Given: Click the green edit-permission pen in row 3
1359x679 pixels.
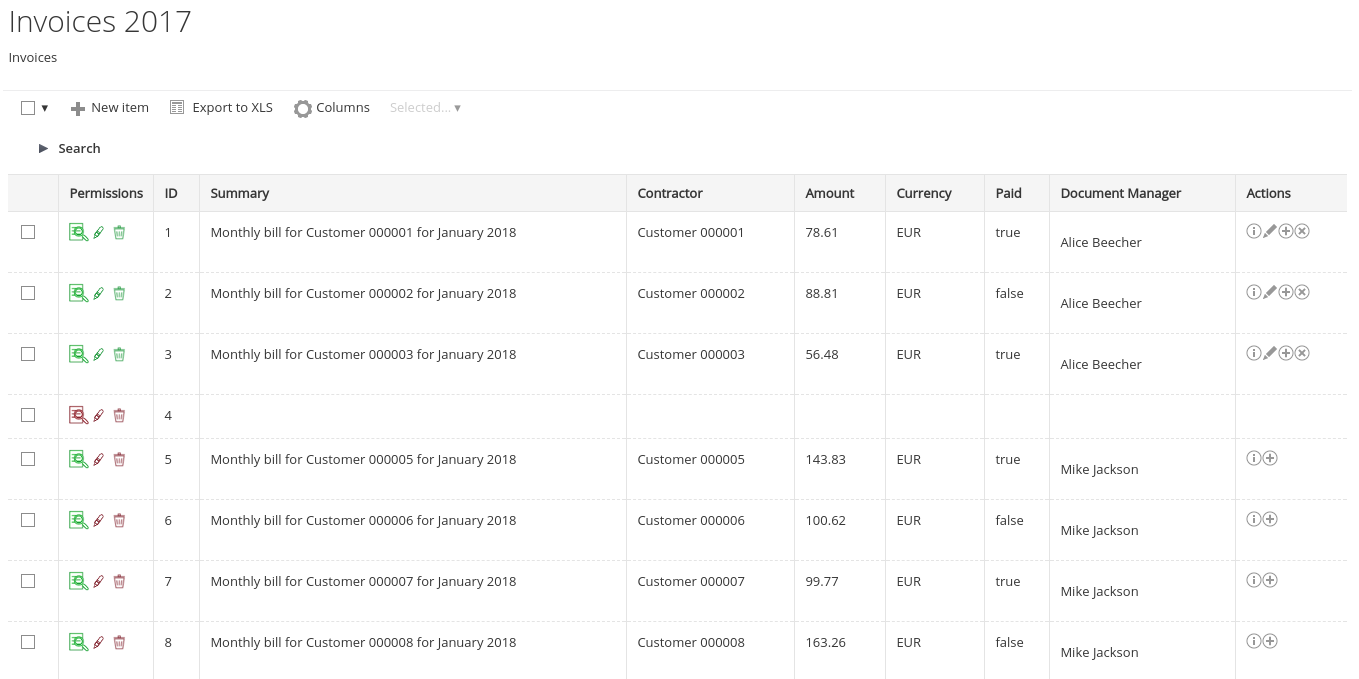Looking at the screenshot, I should pos(98,354).
